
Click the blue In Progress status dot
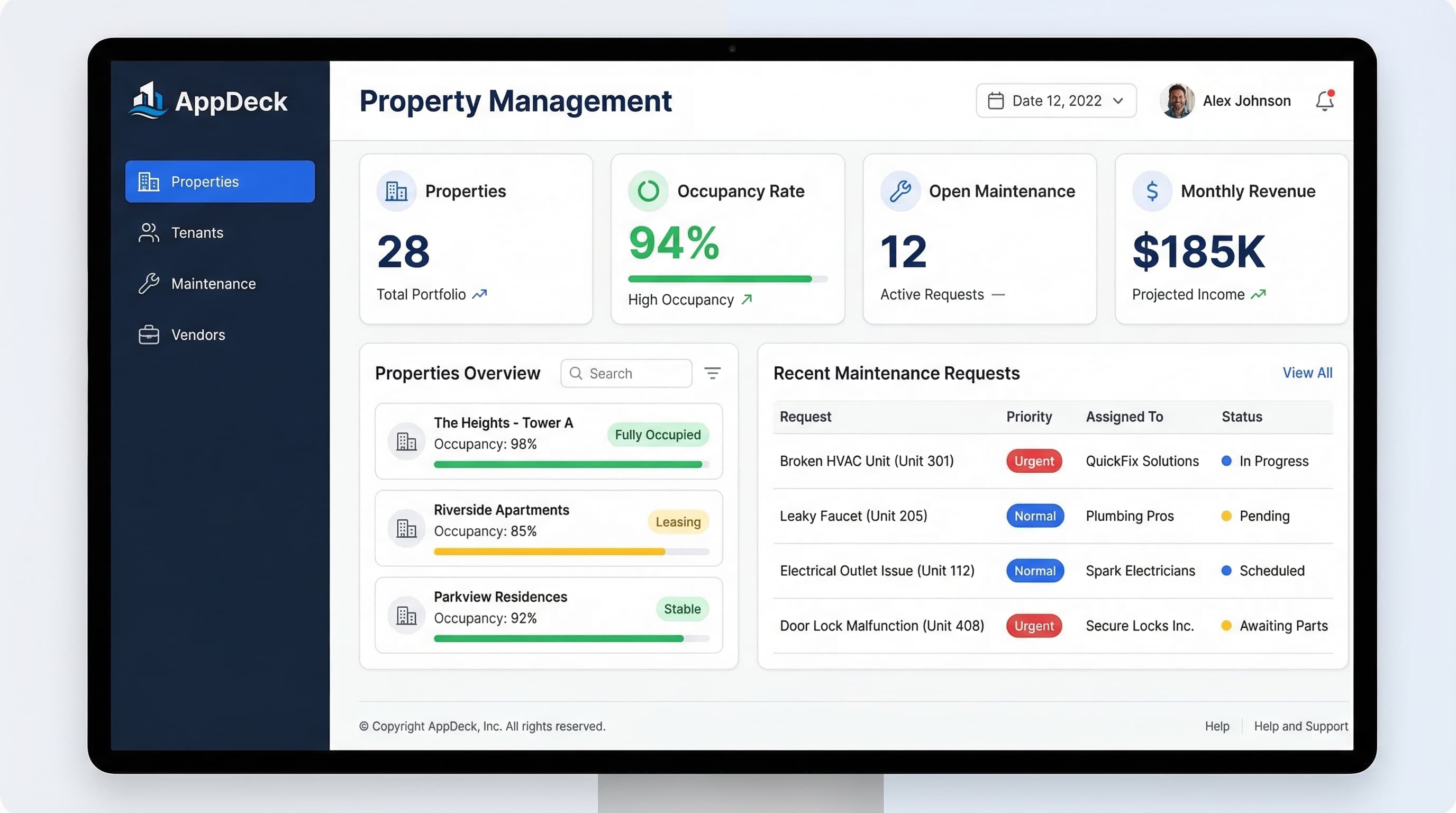click(1226, 461)
